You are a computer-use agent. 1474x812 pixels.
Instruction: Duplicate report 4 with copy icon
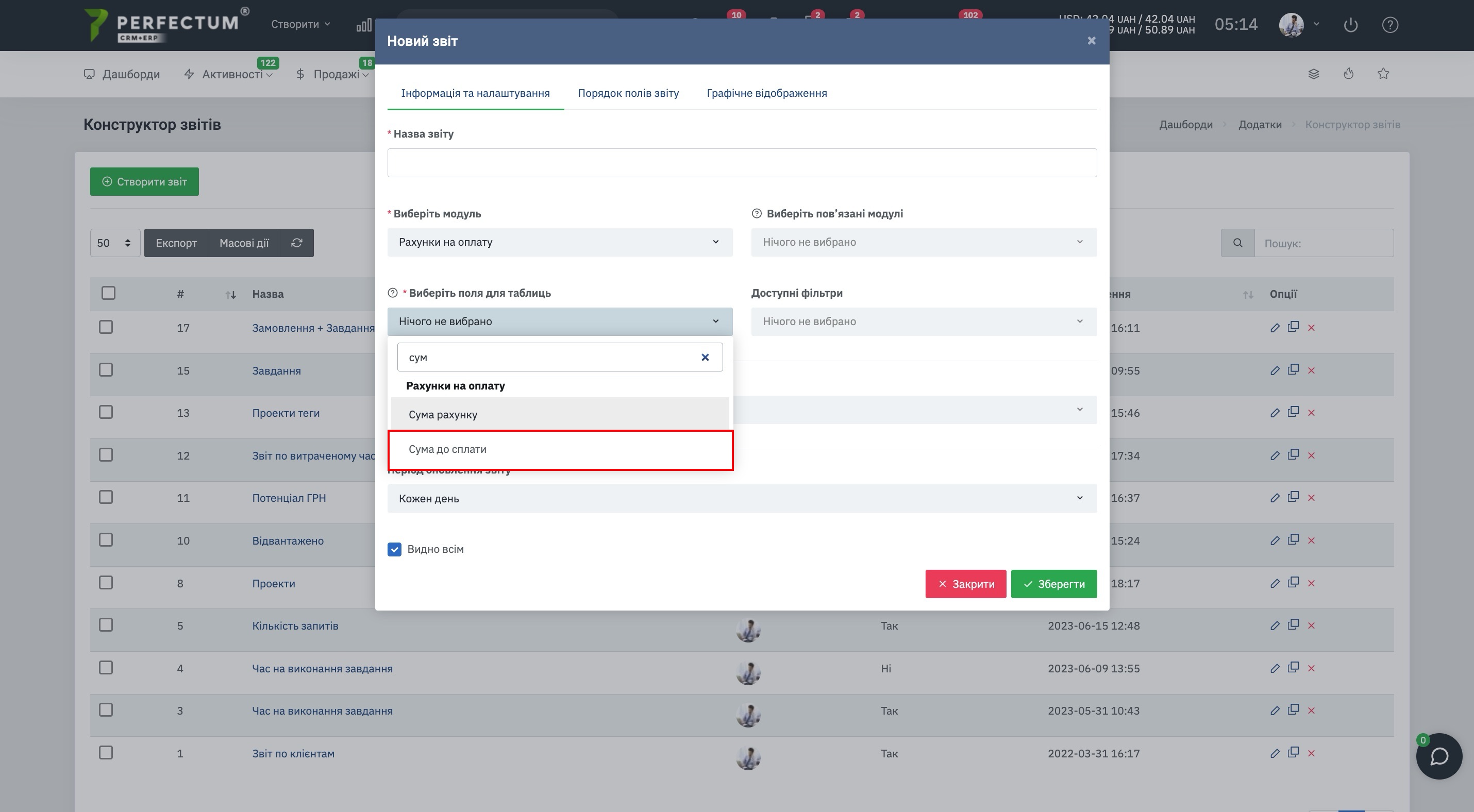tap(1293, 667)
